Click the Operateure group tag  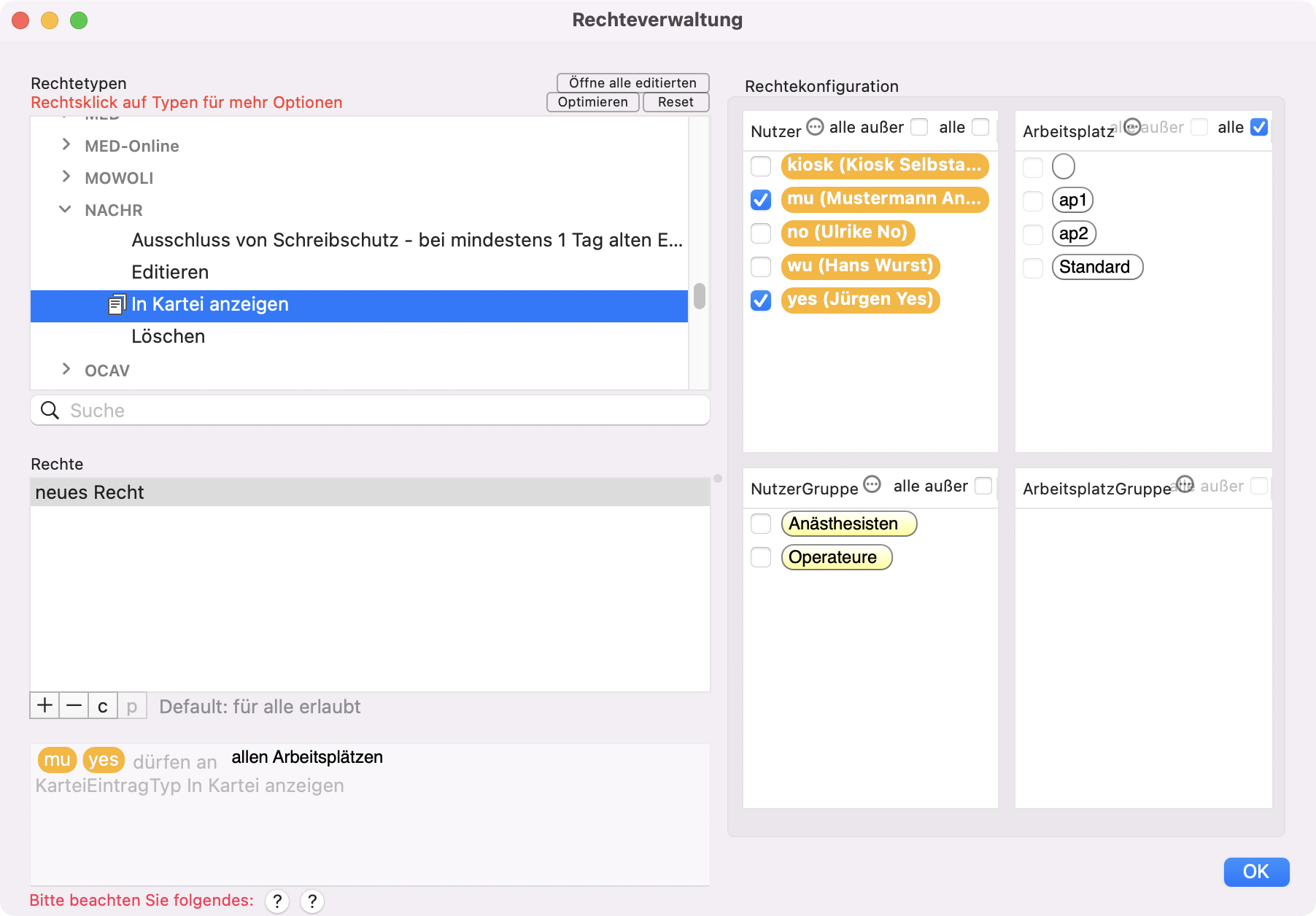pos(837,557)
